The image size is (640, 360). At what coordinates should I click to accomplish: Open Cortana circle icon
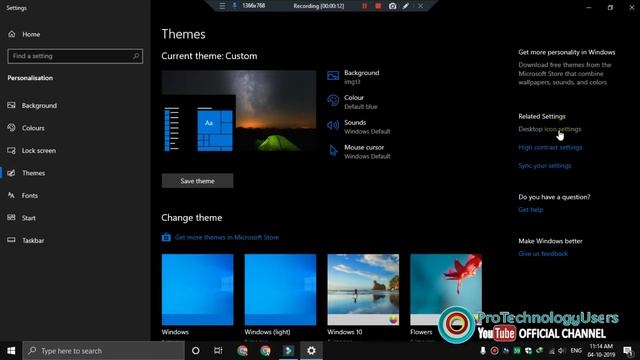point(196,351)
